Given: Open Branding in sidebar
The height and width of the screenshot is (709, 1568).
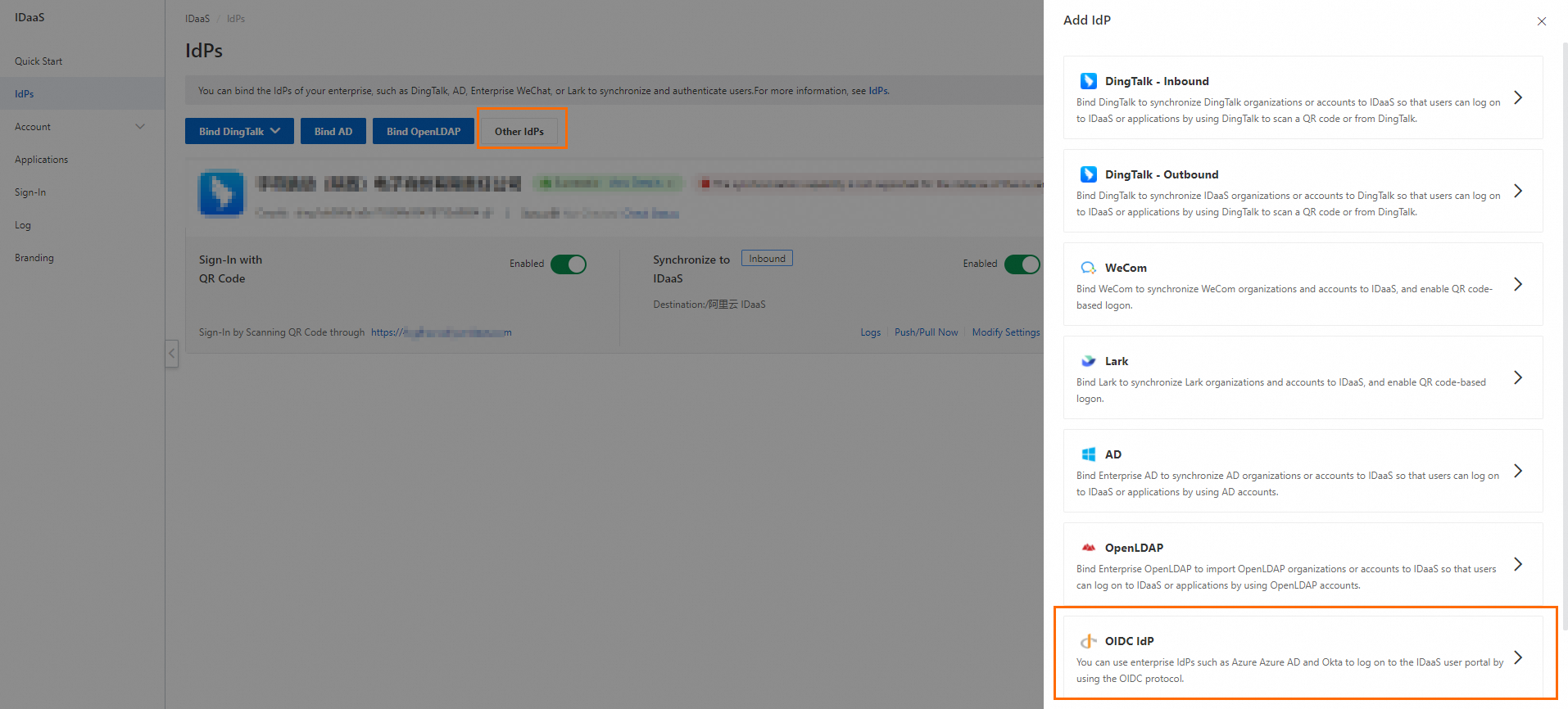Looking at the screenshot, I should [x=34, y=258].
